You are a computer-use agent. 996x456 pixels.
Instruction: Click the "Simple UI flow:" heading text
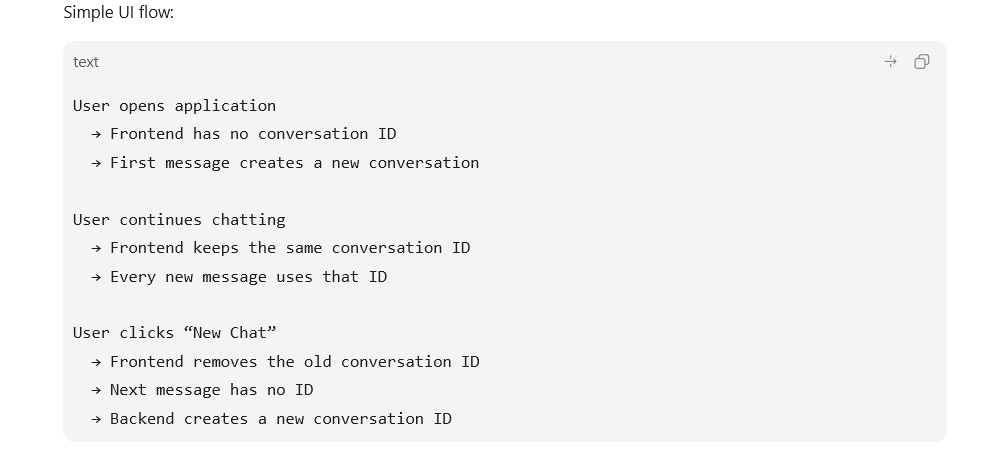[118, 12]
